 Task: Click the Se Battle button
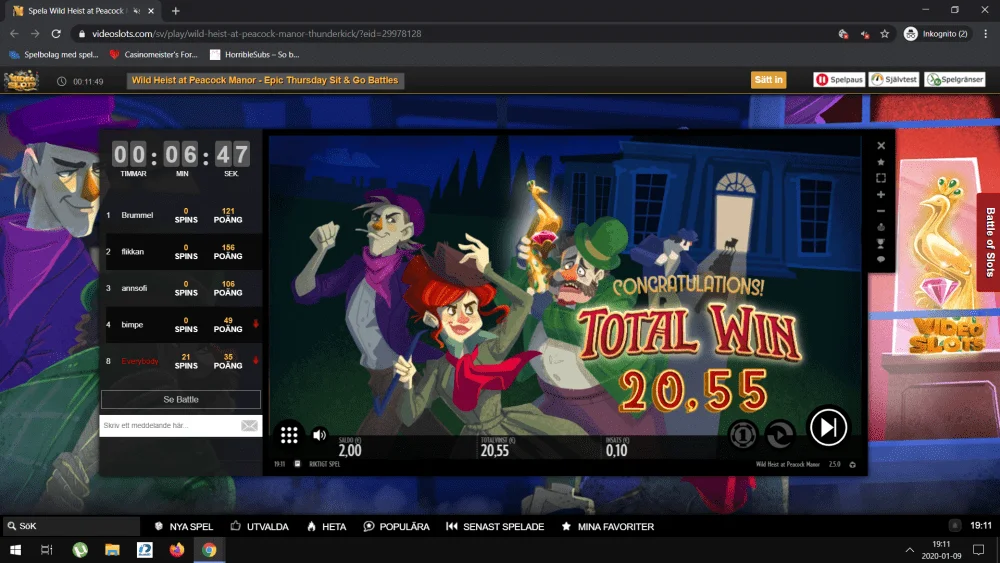(180, 399)
